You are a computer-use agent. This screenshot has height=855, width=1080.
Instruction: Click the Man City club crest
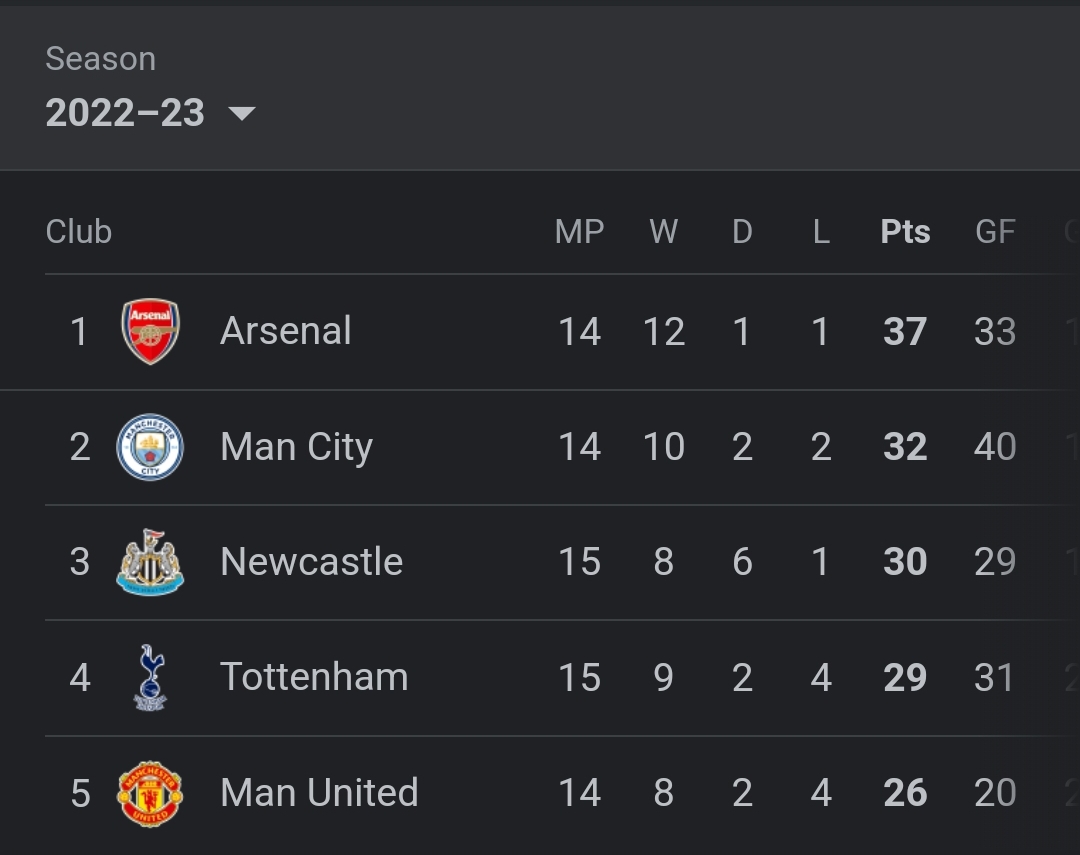(x=150, y=447)
